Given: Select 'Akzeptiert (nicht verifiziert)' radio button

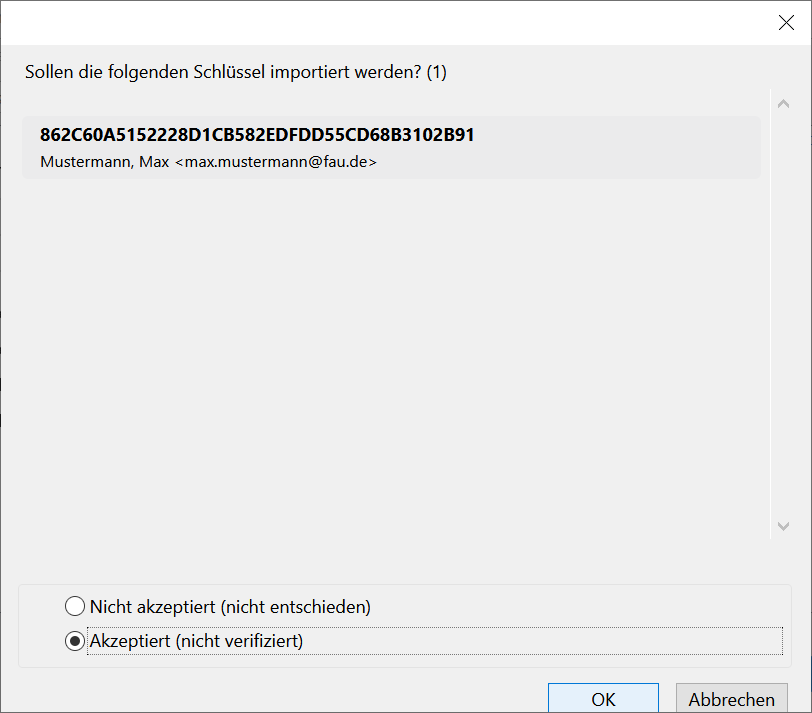Looking at the screenshot, I should pos(75,641).
